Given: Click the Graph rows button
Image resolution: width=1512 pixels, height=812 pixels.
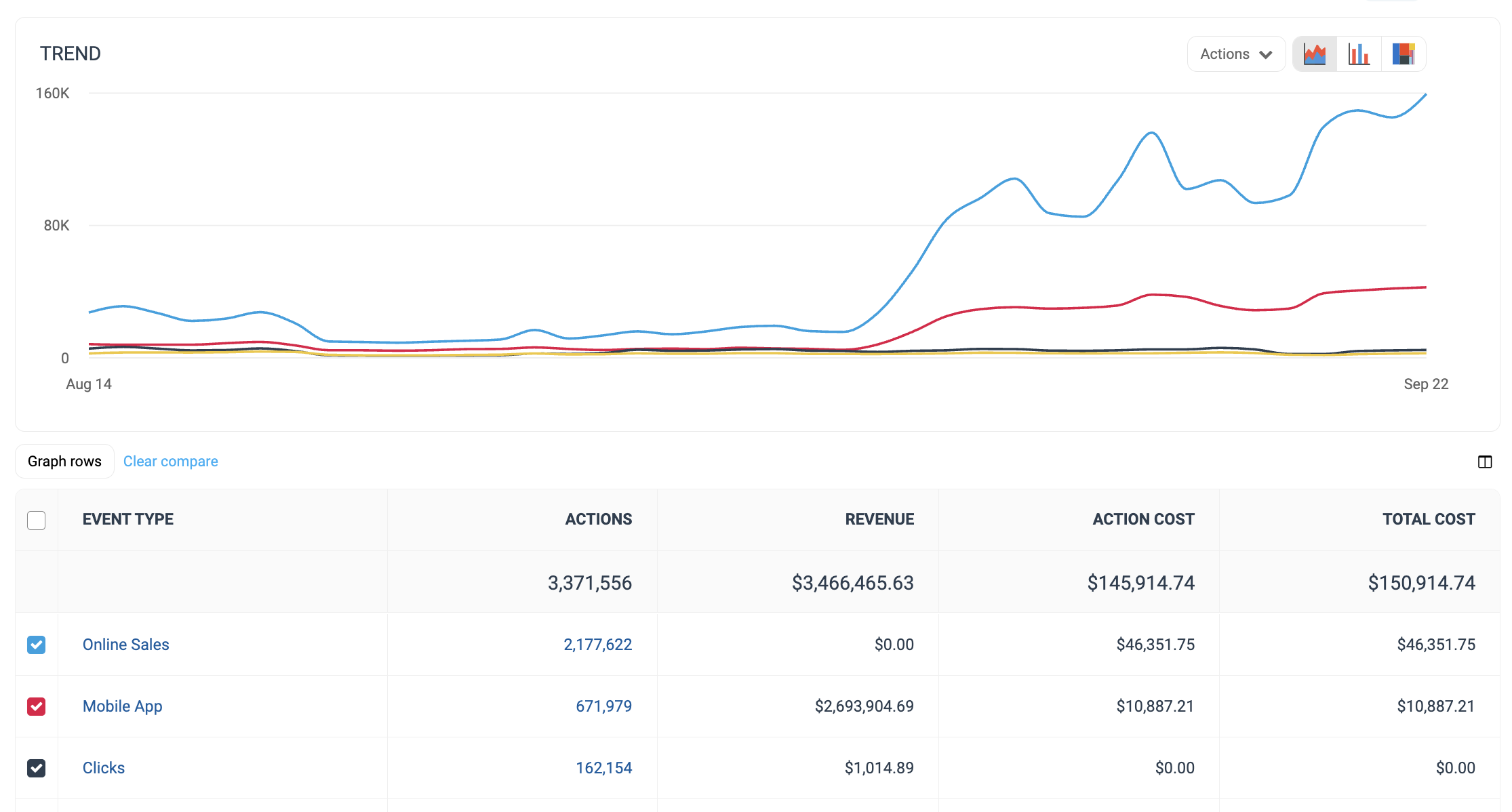Looking at the screenshot, I should coord(64,462).
